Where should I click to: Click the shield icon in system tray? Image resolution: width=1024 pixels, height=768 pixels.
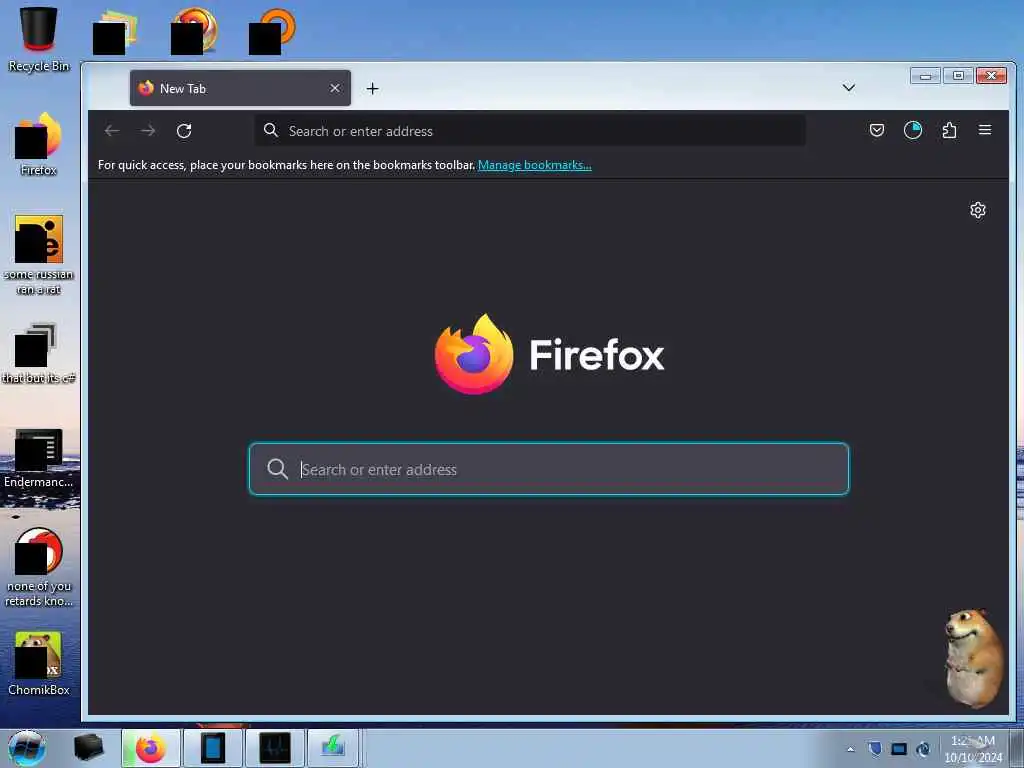[875, 748]
